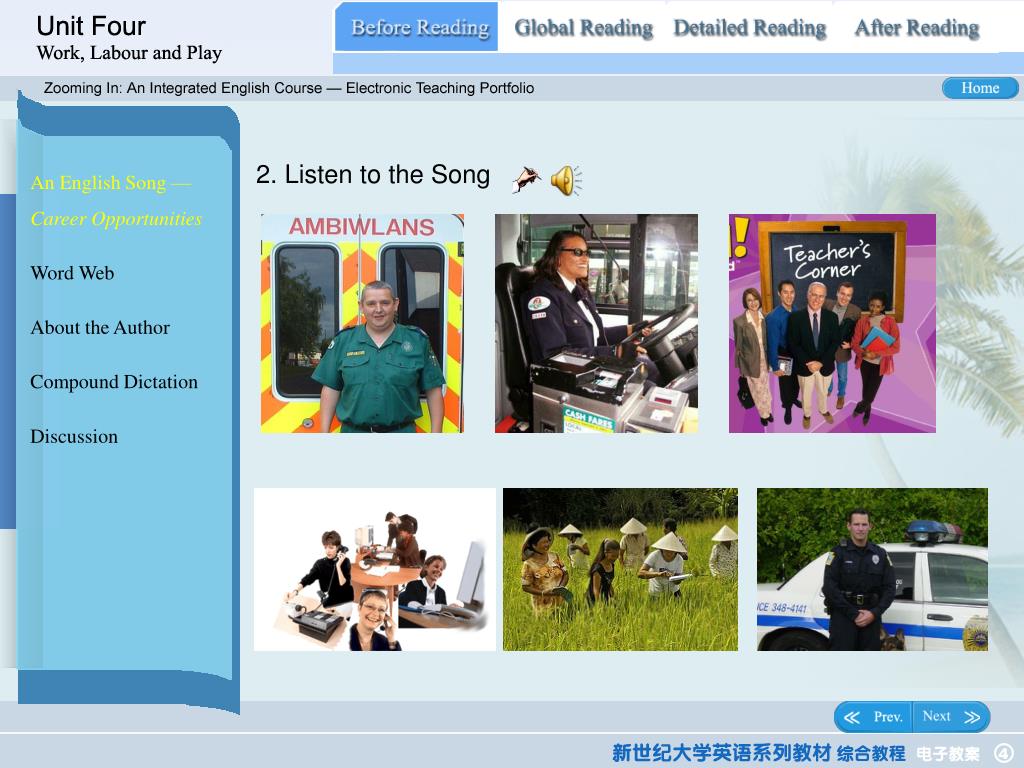Image resolution: width=1024 pixels, height=768 pixels.
Task: Select An English Song in the sidebar
Action: 110,183
